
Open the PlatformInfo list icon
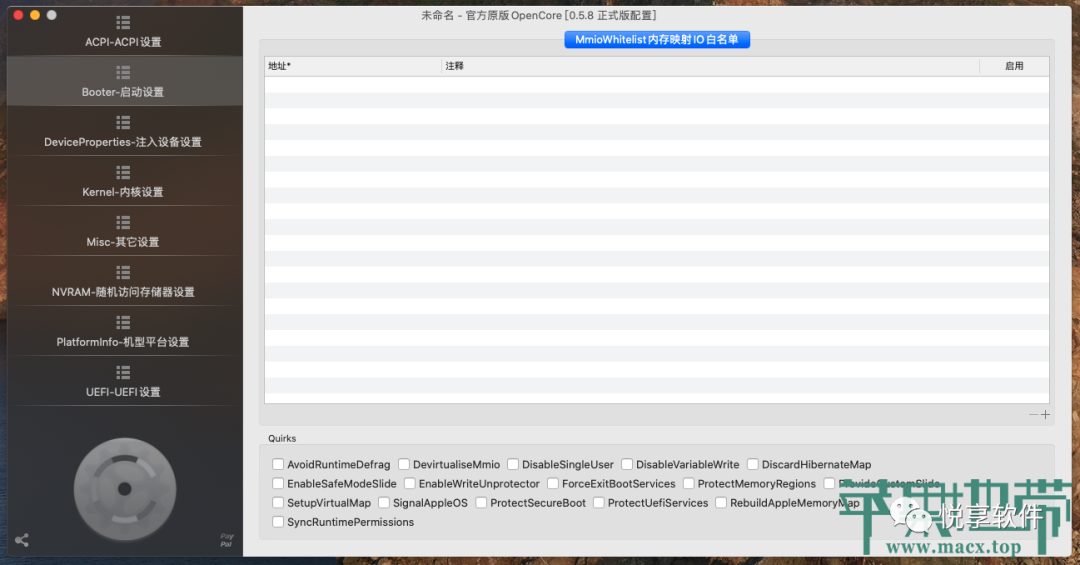point(123,322)
